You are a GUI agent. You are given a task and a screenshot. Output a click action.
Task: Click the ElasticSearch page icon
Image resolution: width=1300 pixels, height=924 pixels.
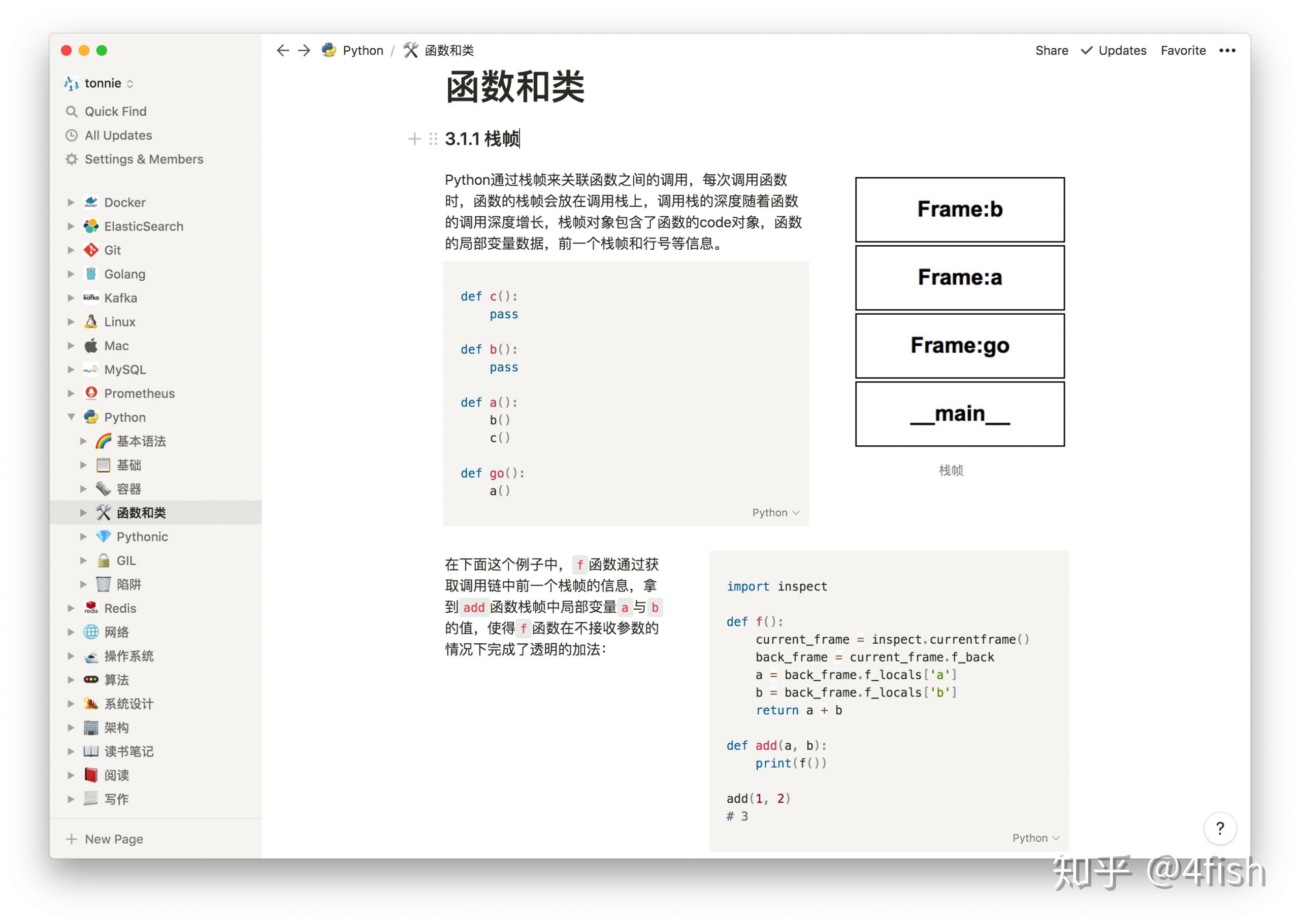pyautogui.click(x=91, y=226)
